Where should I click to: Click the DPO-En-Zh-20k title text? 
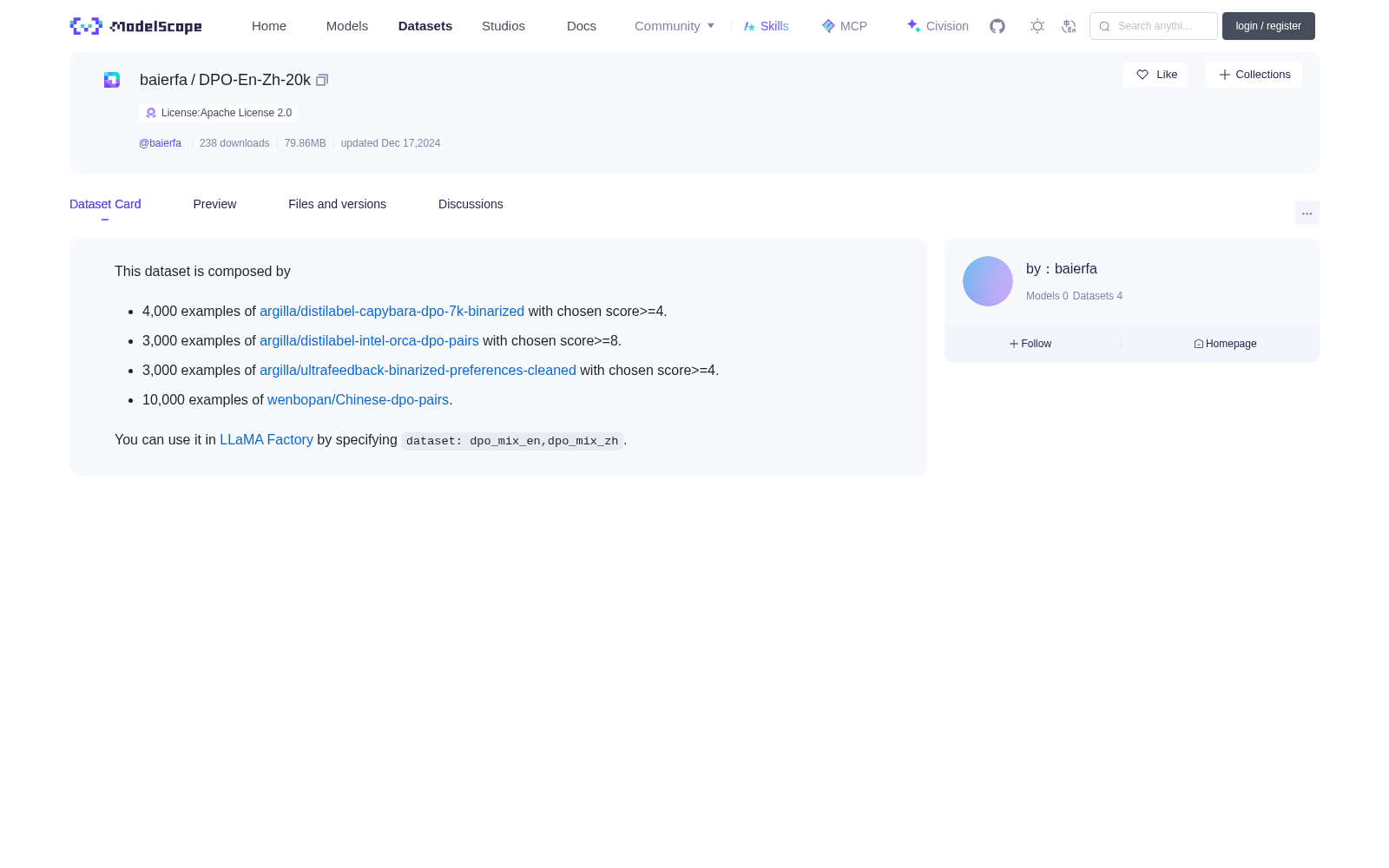[x=254, y=80]
